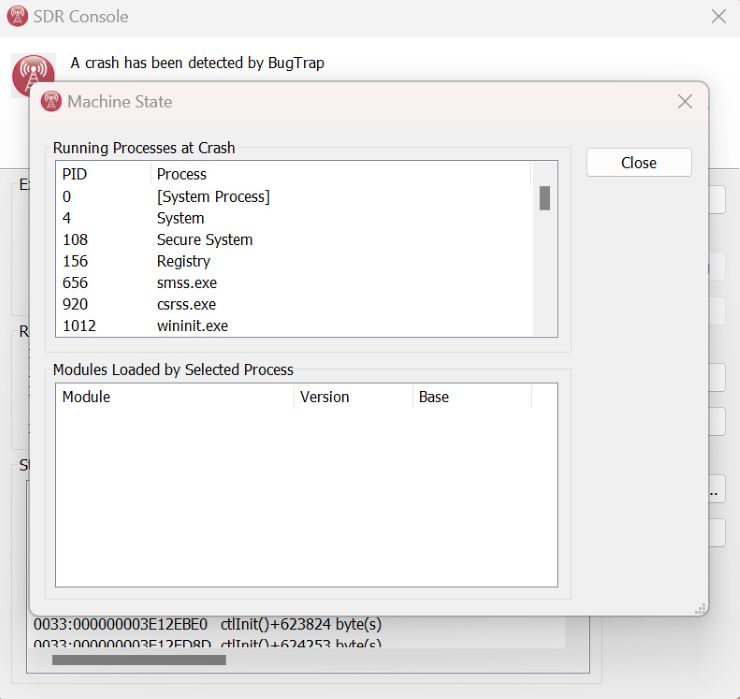Viewport: 740px width, 699px height.
Task: Close the Machine State dialog via X
Action: [x=685, y=101]
